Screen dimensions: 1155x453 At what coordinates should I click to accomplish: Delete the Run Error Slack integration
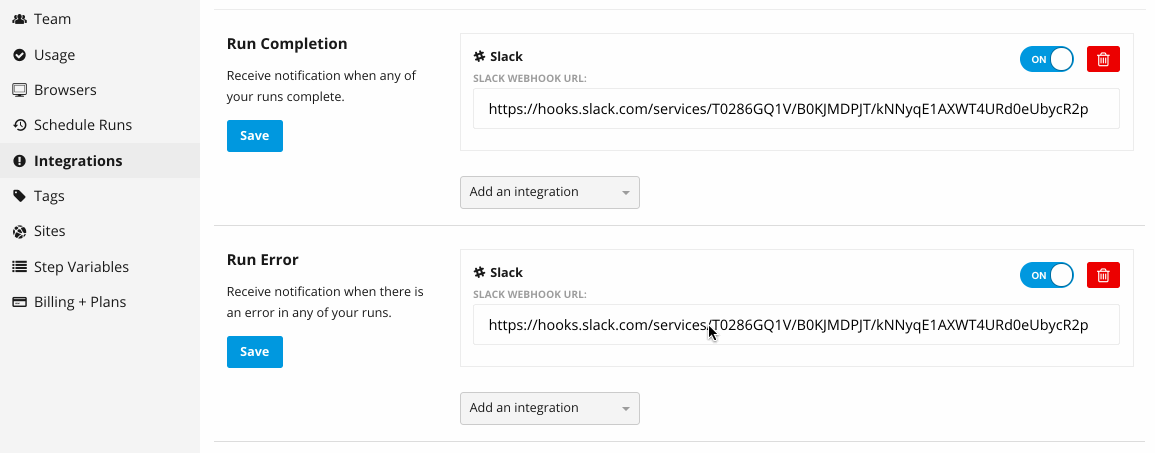1103,275
